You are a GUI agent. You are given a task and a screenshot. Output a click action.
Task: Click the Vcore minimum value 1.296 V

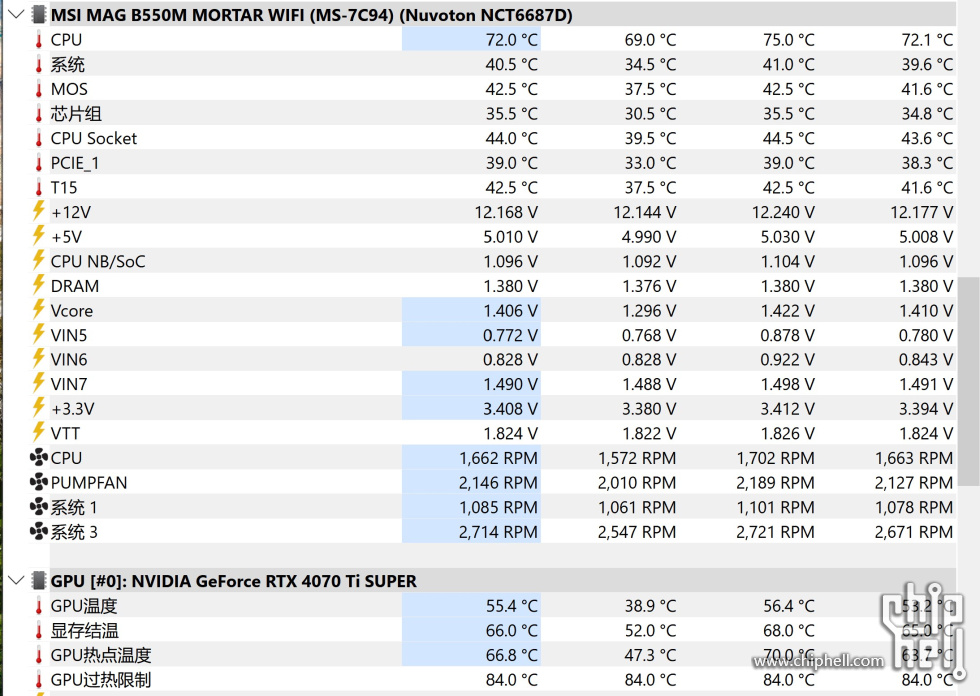[x=649, y=311]
